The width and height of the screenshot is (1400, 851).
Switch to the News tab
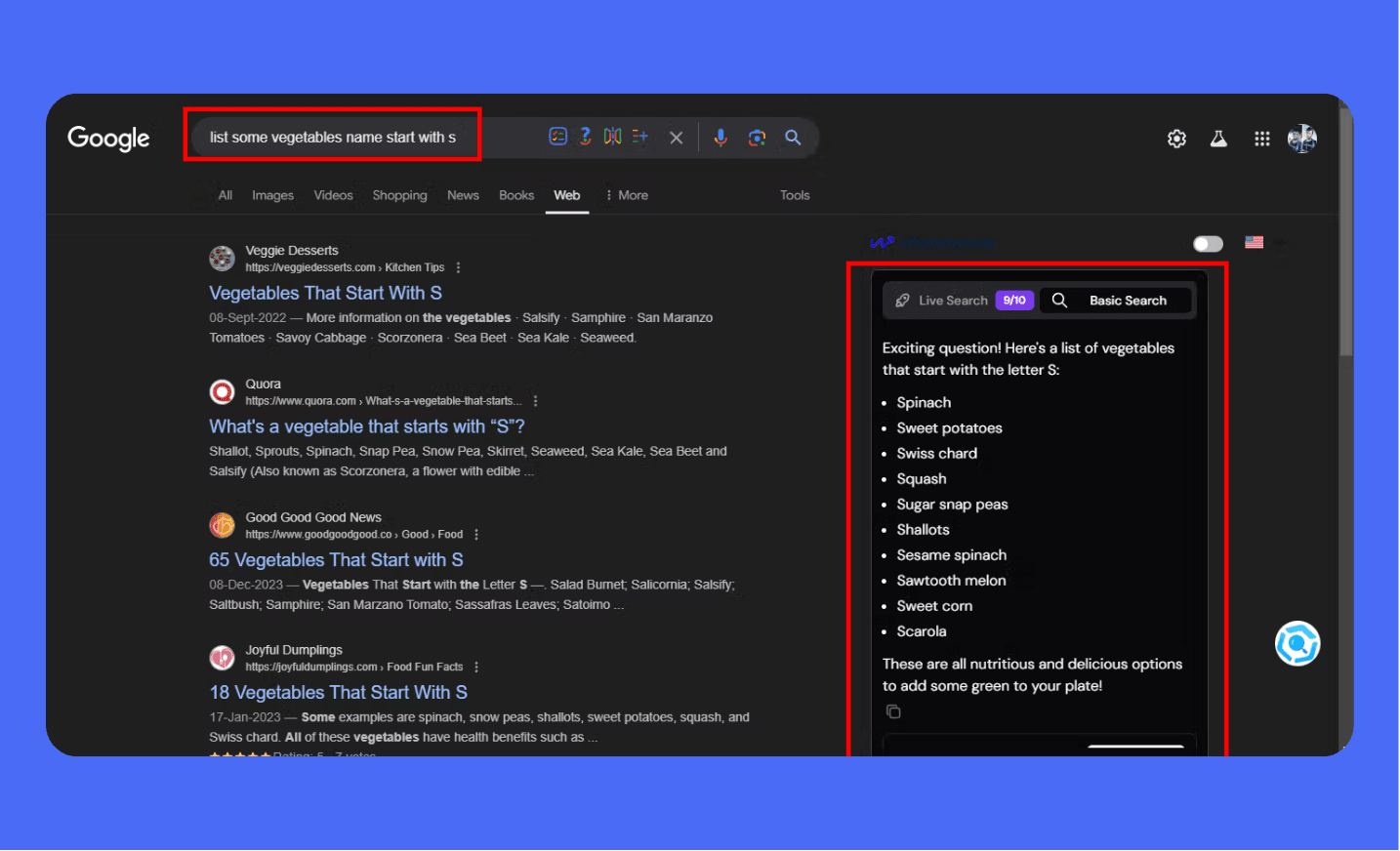[x=463, y=195]
